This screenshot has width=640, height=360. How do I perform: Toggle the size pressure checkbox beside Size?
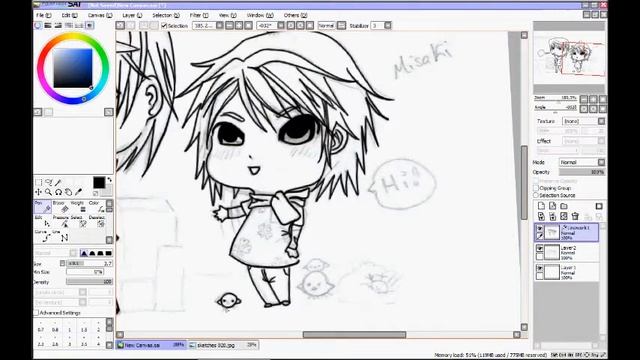(x=62, y=264)
